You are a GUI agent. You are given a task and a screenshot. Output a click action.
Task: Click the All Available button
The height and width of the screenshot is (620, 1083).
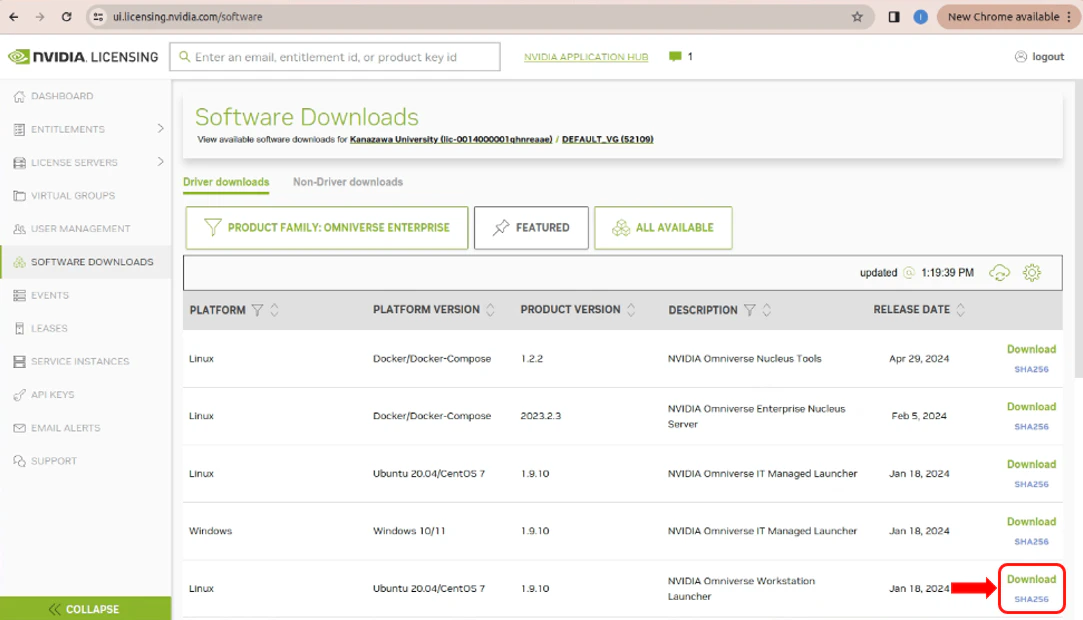coord(663,228)
